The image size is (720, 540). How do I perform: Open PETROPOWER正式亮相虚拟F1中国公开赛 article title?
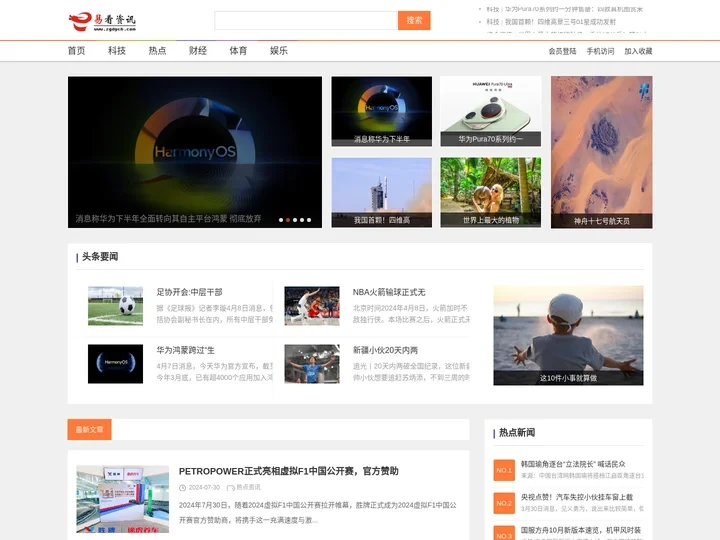coord(288,471)
